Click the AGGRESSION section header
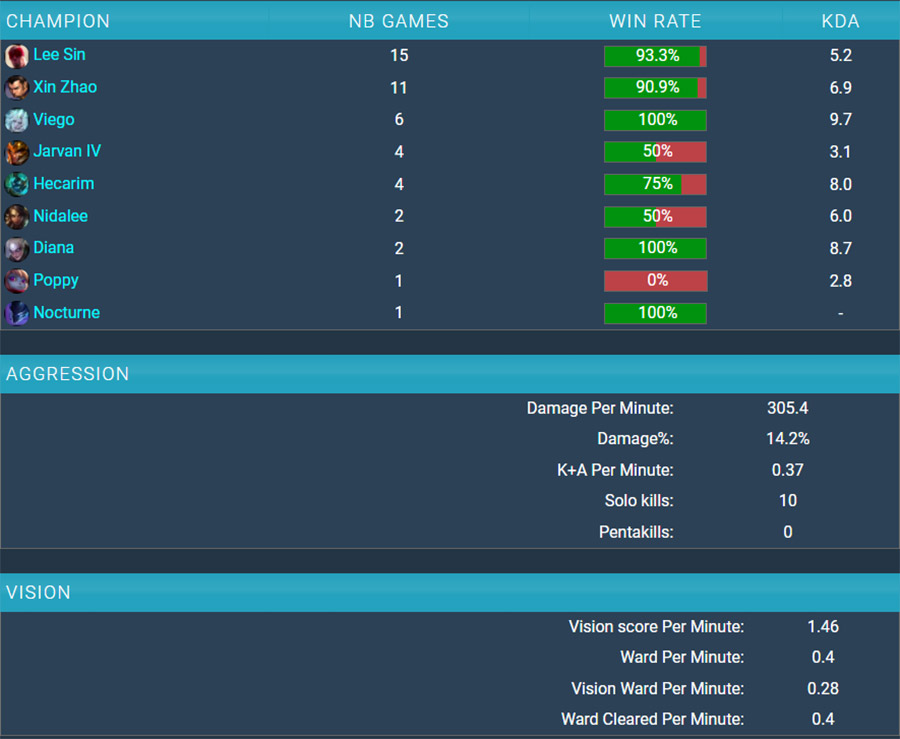 click(450, 374)
